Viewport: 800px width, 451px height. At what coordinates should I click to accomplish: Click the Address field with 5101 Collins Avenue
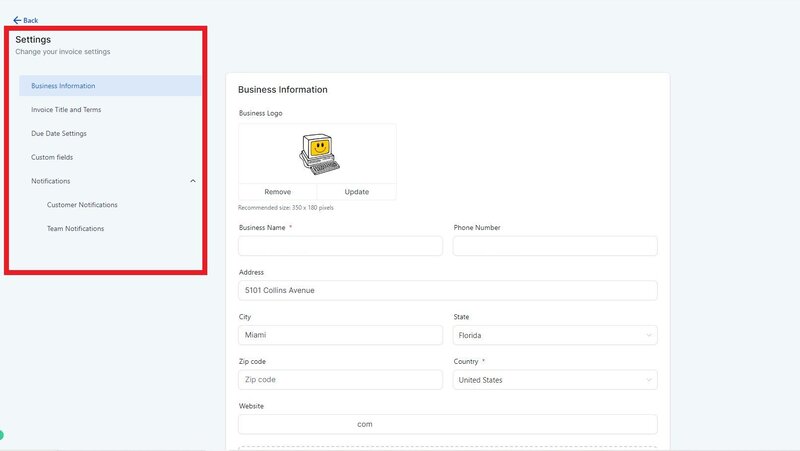(447, 290)
